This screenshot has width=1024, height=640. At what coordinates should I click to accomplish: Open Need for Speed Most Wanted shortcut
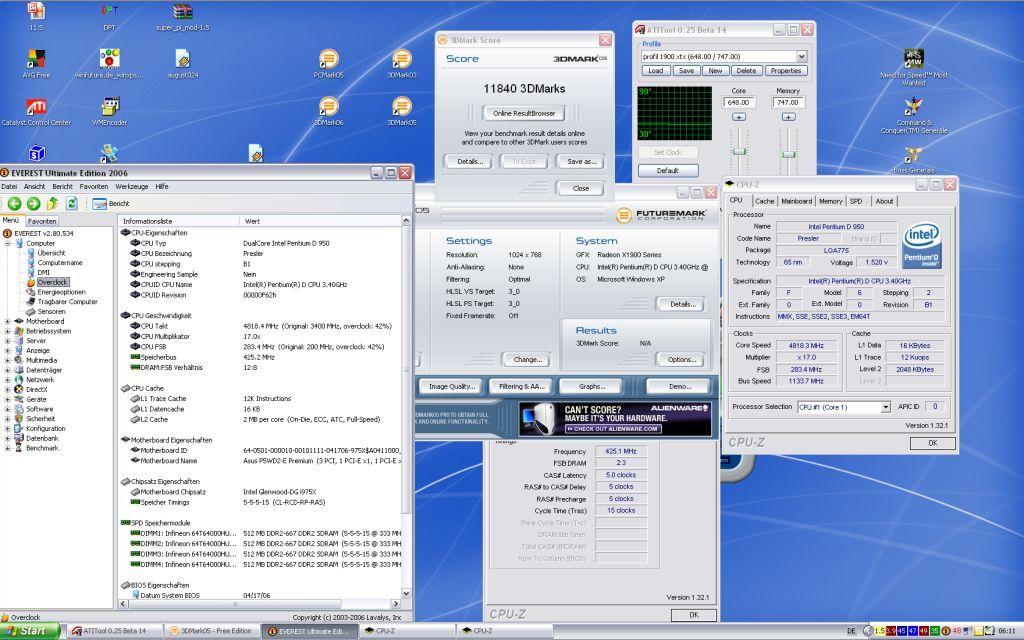(x=914, y=67)
